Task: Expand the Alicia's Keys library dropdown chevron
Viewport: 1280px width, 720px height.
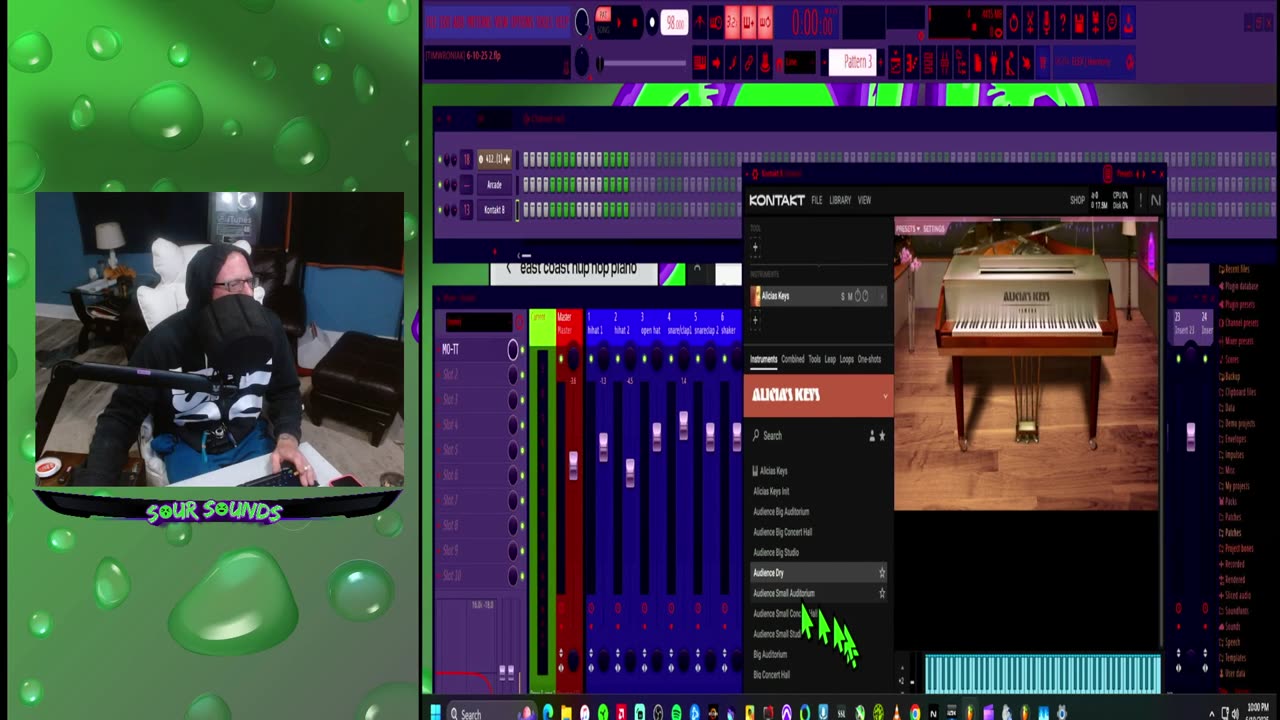Action: pos(884,396)
